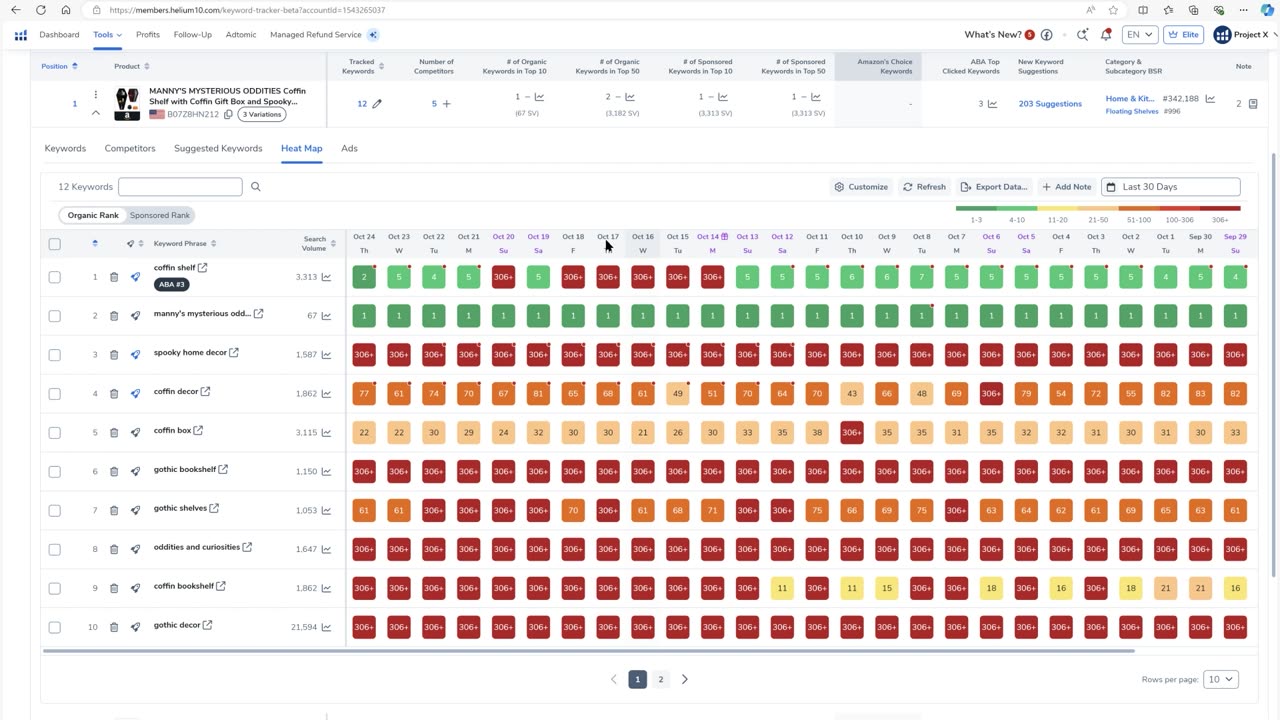Open the 203 Suggestions link
This screenshot has height=720, width=1280.
coord(1050,104)
